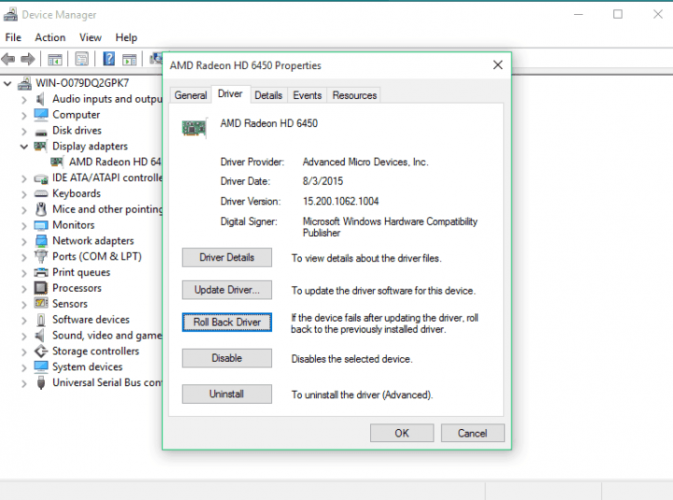Select the WIN-O079DQ2GPK7 computer root icon
The height and width of the screenshot is (500, 673).
(x=24, y=83)
